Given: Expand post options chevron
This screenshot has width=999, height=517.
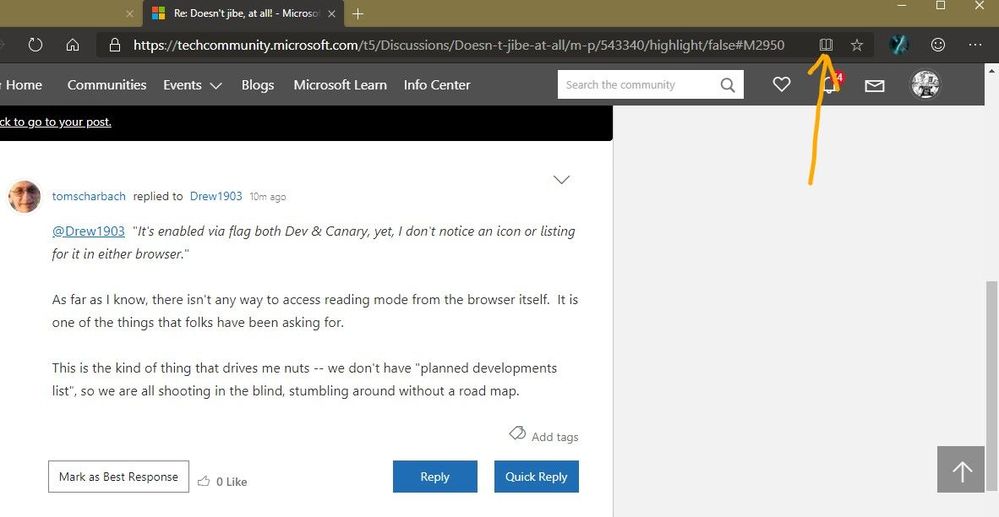Looking at the screenshot, I should [x=561, y=180].
